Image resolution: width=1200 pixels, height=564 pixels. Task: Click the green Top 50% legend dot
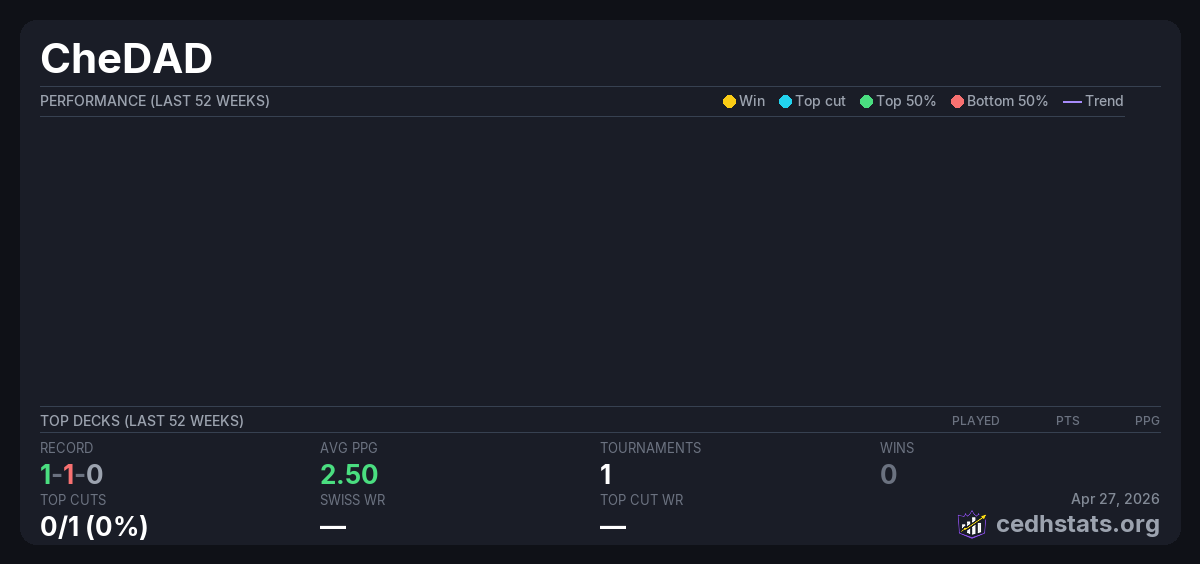click(866, 101)
